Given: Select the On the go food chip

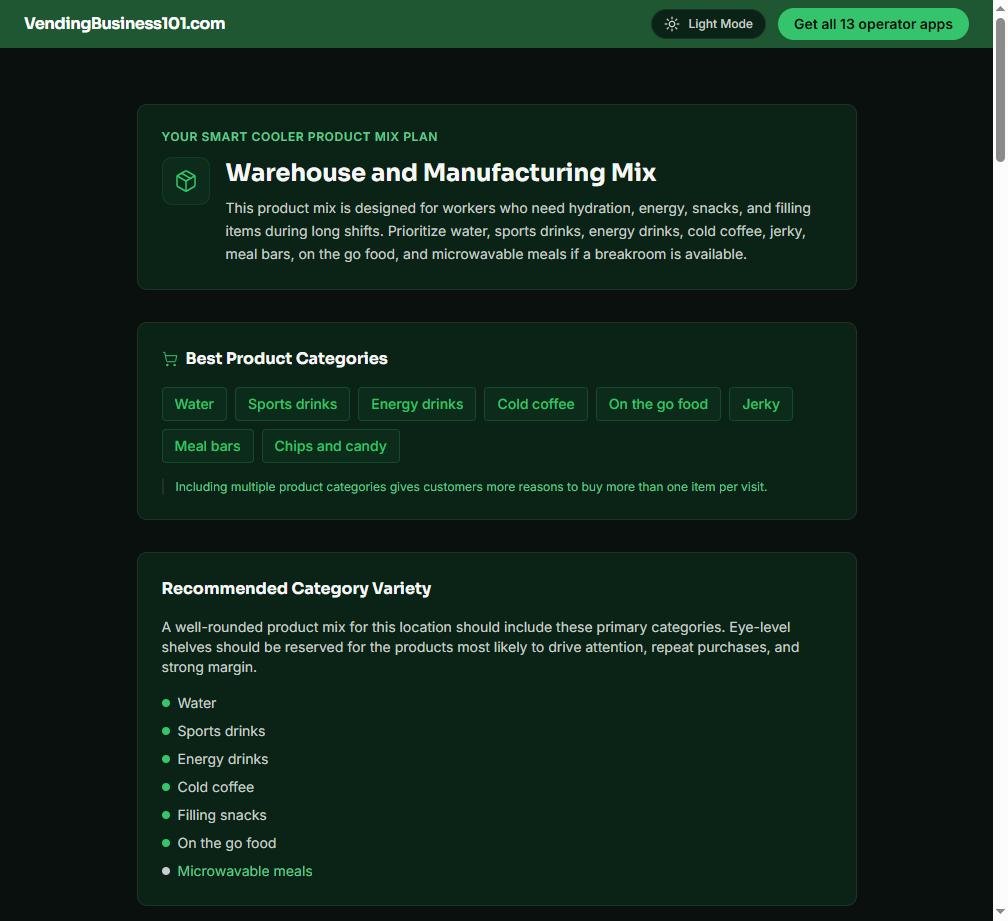Looking at the screenshot, I should coord(658,404).
